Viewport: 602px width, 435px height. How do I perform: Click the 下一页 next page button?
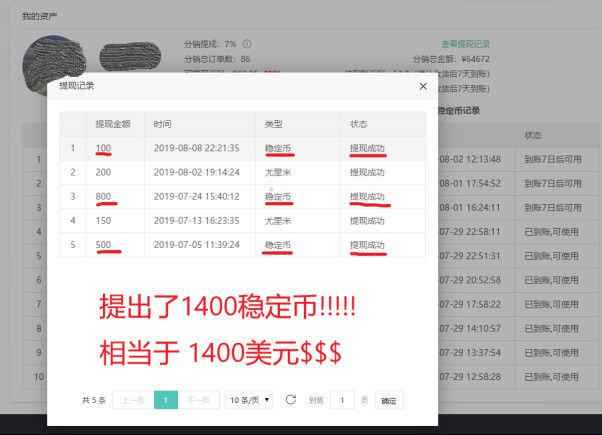point(200,400)
